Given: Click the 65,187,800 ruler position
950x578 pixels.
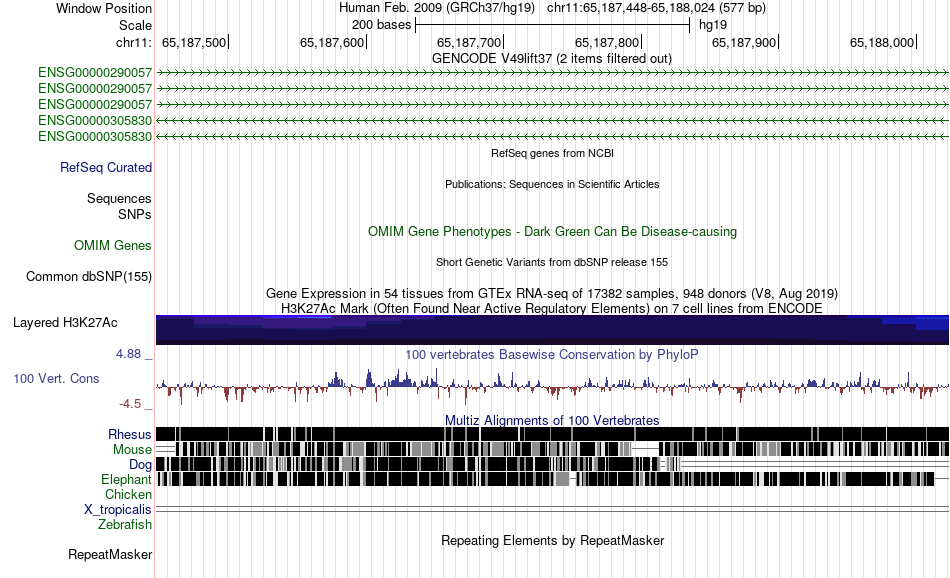Looking at the screenshot, I should [x=608, y=42].
